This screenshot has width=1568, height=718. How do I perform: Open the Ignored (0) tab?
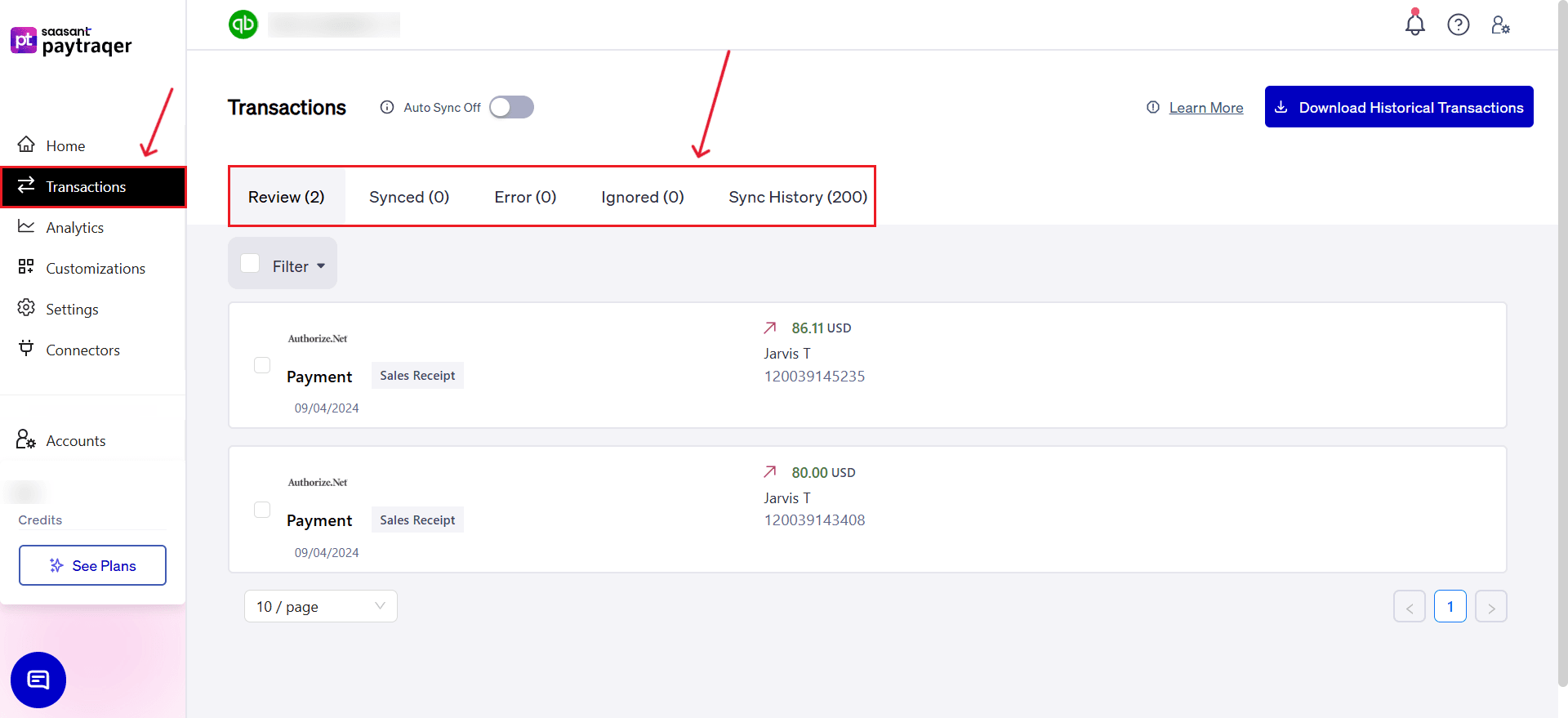[643, 197]
